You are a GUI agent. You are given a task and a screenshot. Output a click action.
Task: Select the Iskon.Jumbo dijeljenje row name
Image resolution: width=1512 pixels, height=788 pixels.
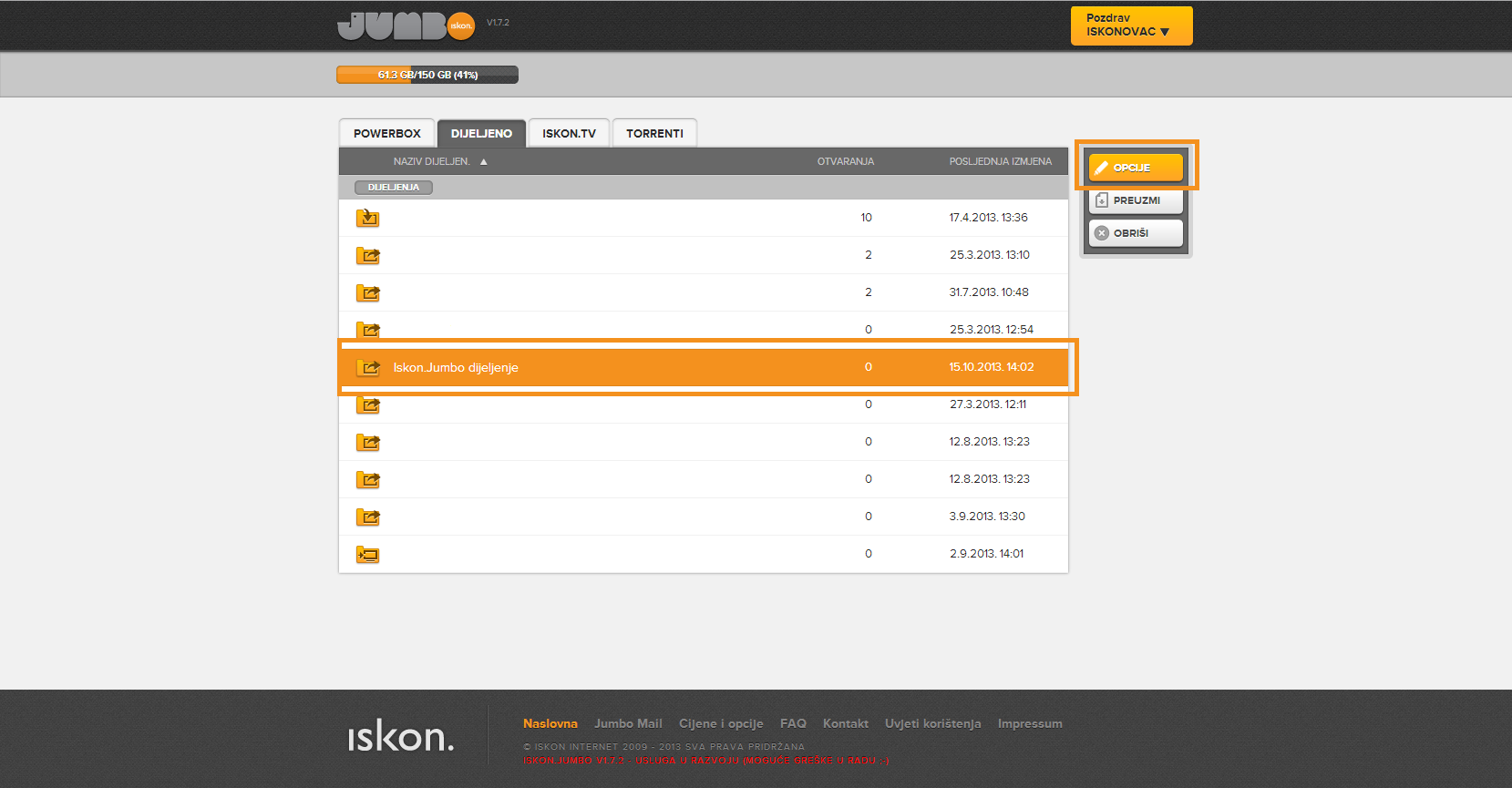(456, 367)
